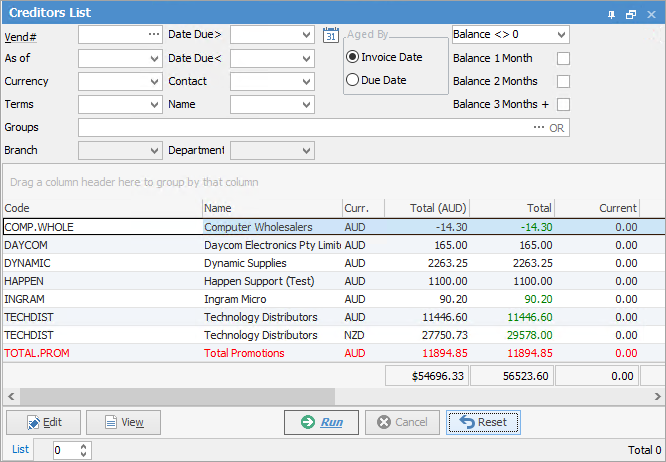The width and height of the screenshot is (666, 462).
Task: Expand the Department dropdown
Action: (x=306, y=150)
